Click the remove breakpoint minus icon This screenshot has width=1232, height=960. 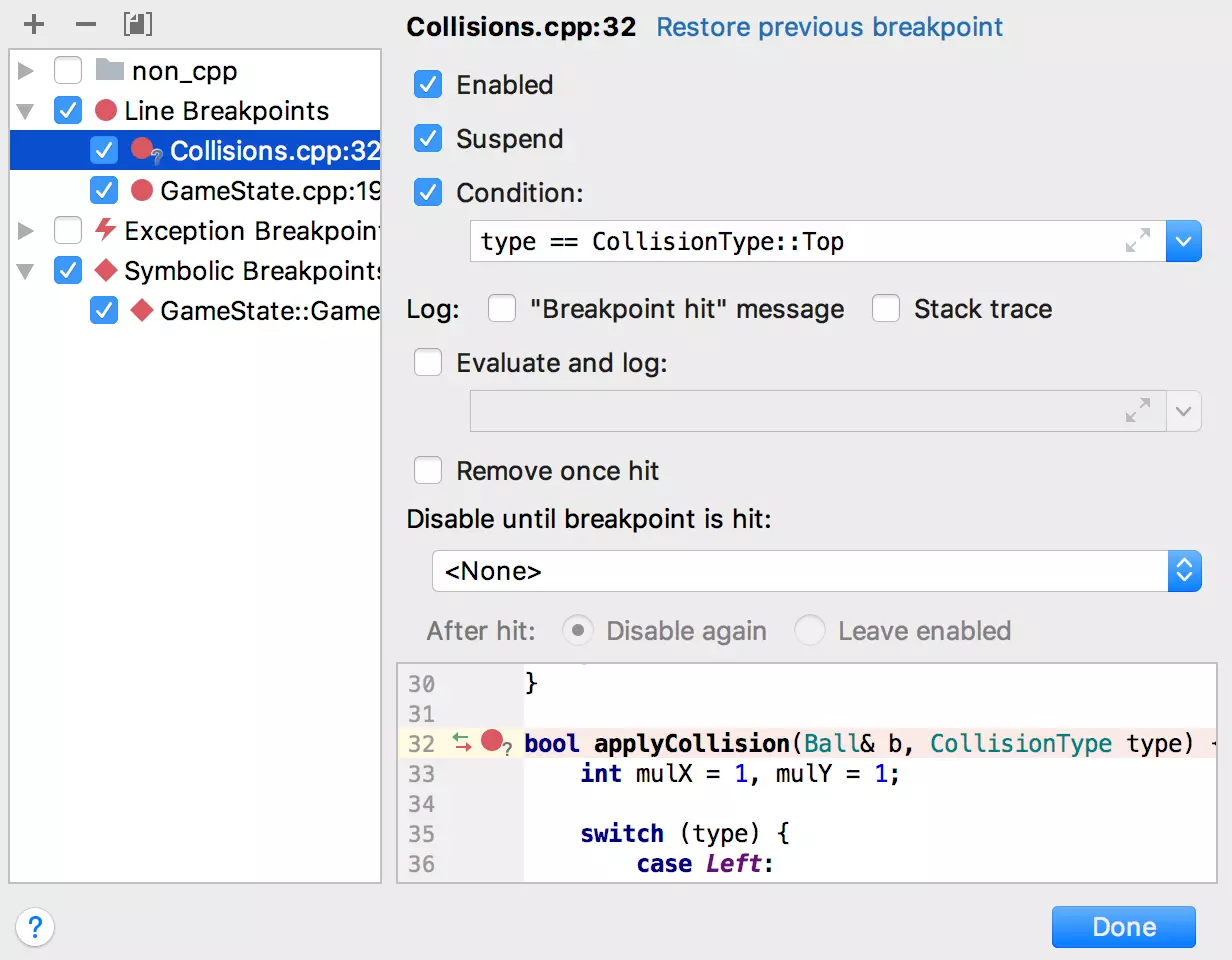[x=86, y=24]
